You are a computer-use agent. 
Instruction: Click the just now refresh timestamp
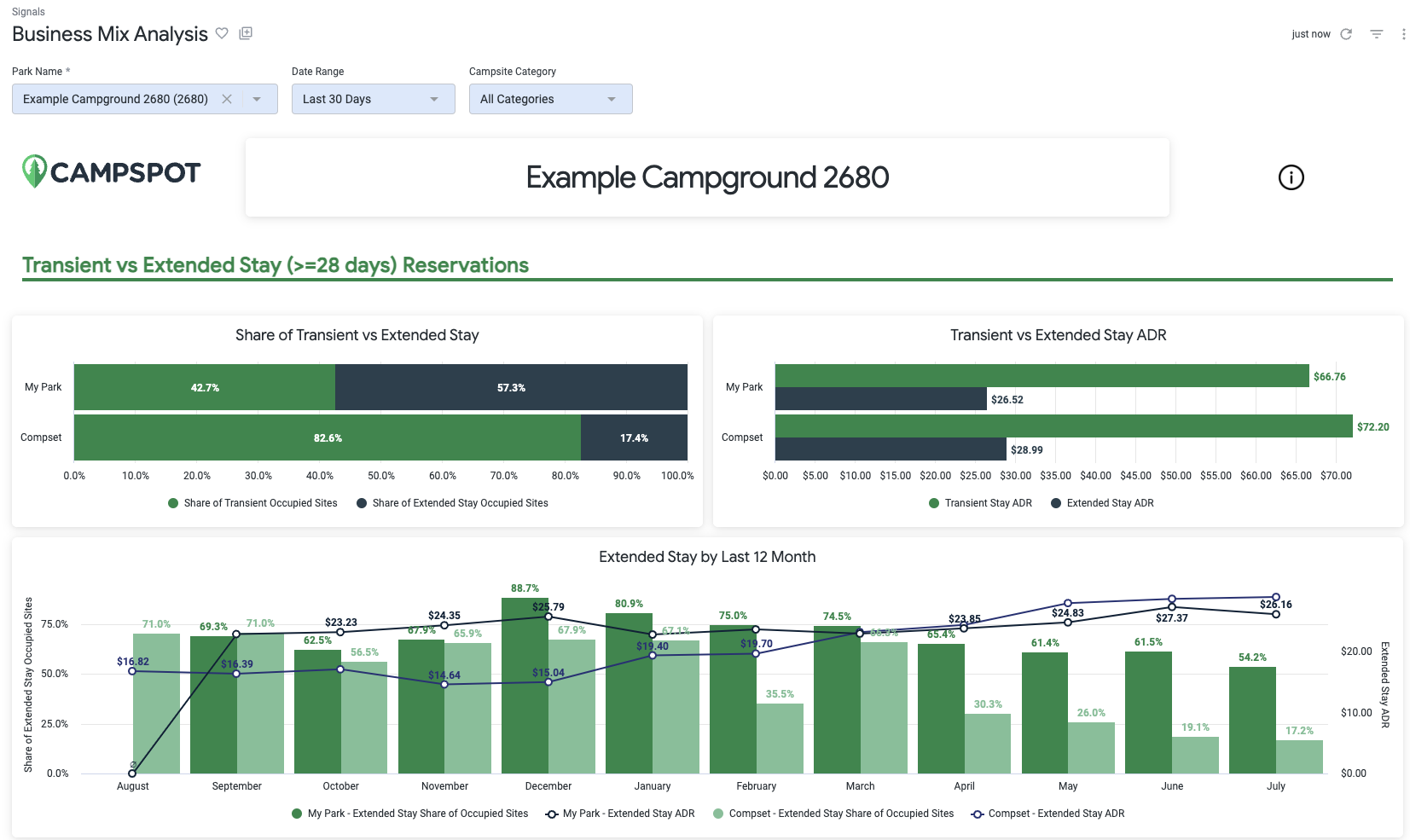click(x=1311, y=33)
